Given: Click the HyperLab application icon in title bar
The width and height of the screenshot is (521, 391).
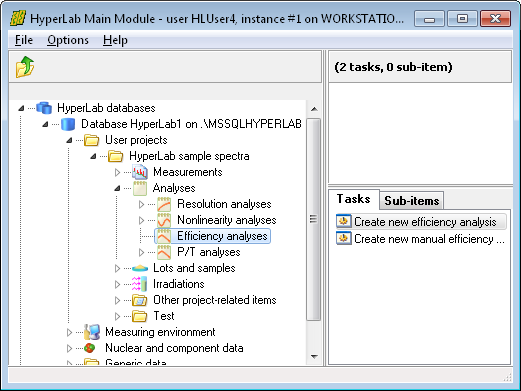Looking at the screenshot, I should click(x=17, y=19).
